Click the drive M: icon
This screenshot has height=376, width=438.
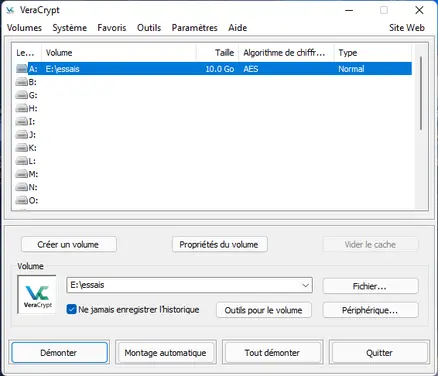point(22,174)
